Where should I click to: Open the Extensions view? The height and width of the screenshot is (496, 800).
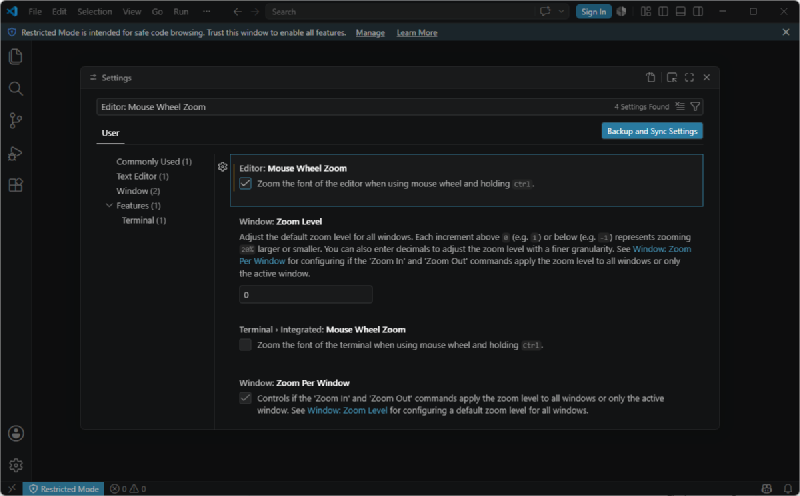click(x=16, y=185)
